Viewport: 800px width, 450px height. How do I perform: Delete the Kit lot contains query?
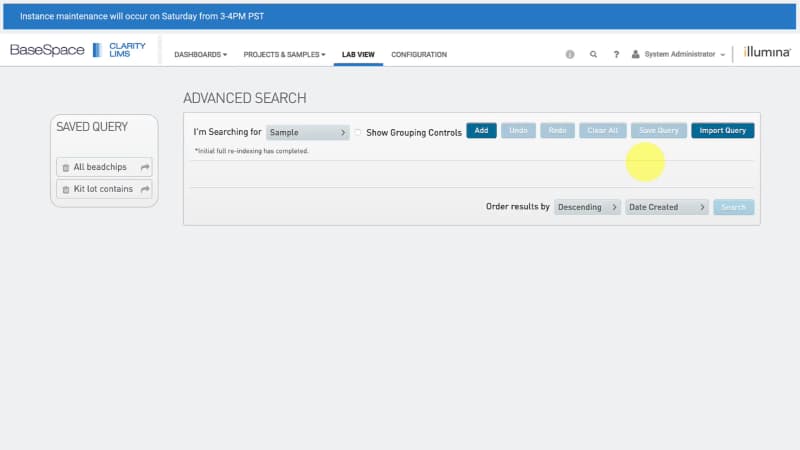tap(66, 189)
